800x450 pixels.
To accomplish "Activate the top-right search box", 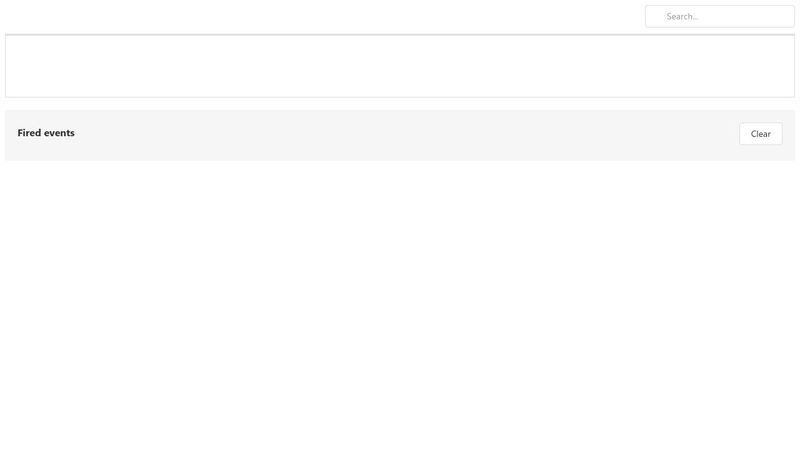I will coord(720,16).
